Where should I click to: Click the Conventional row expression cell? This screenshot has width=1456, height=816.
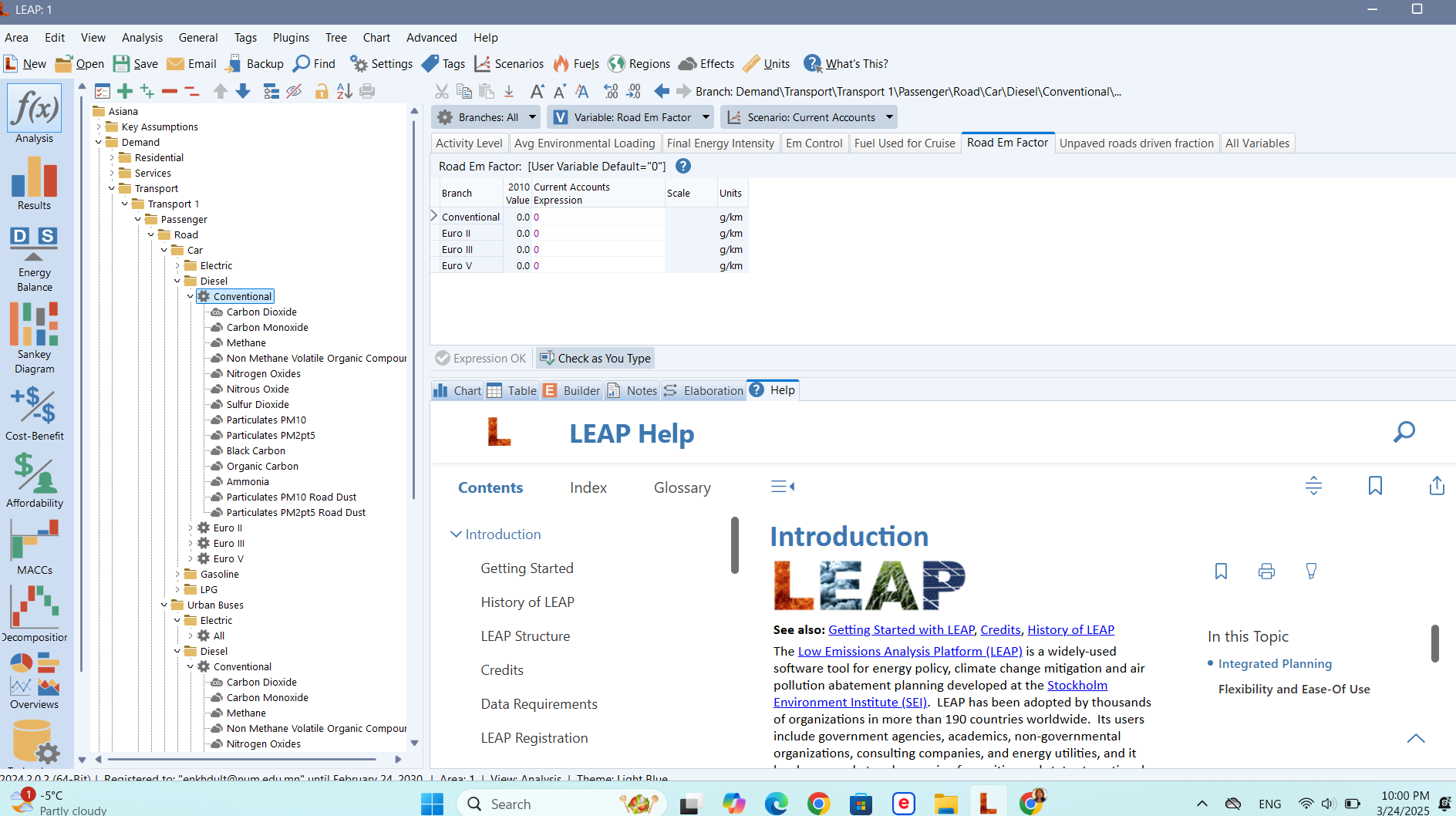[598, 217]
